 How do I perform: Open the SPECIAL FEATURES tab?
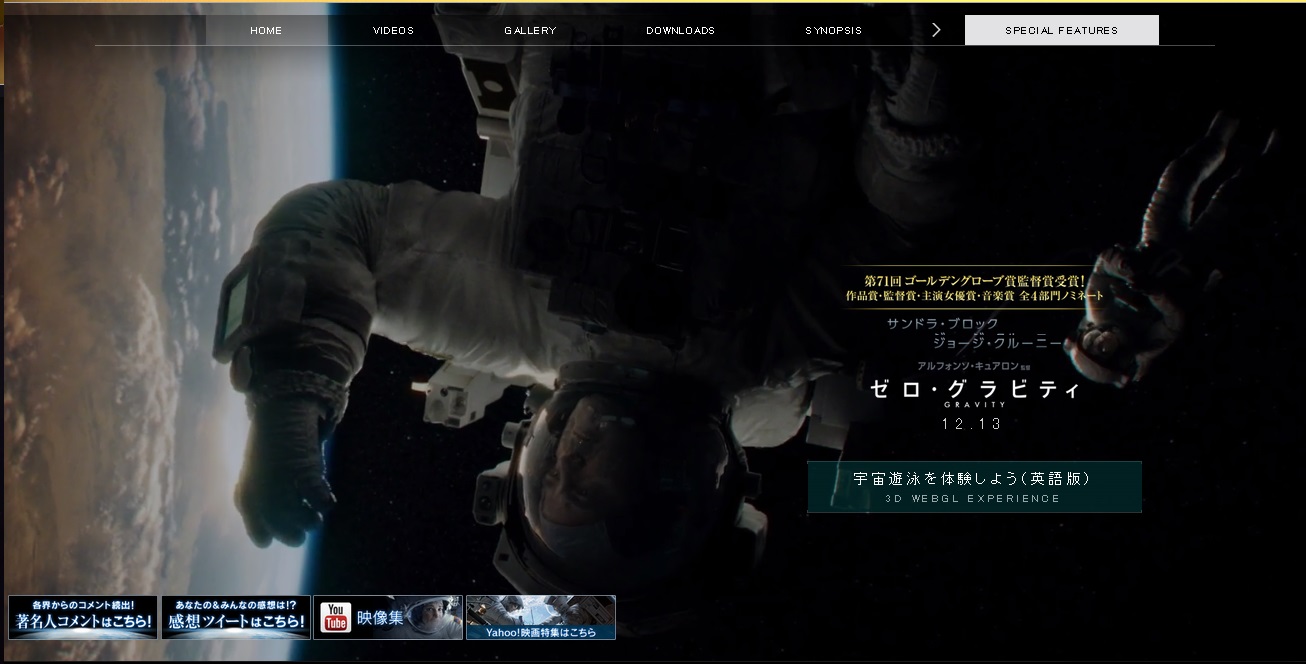click(1062, 30)
